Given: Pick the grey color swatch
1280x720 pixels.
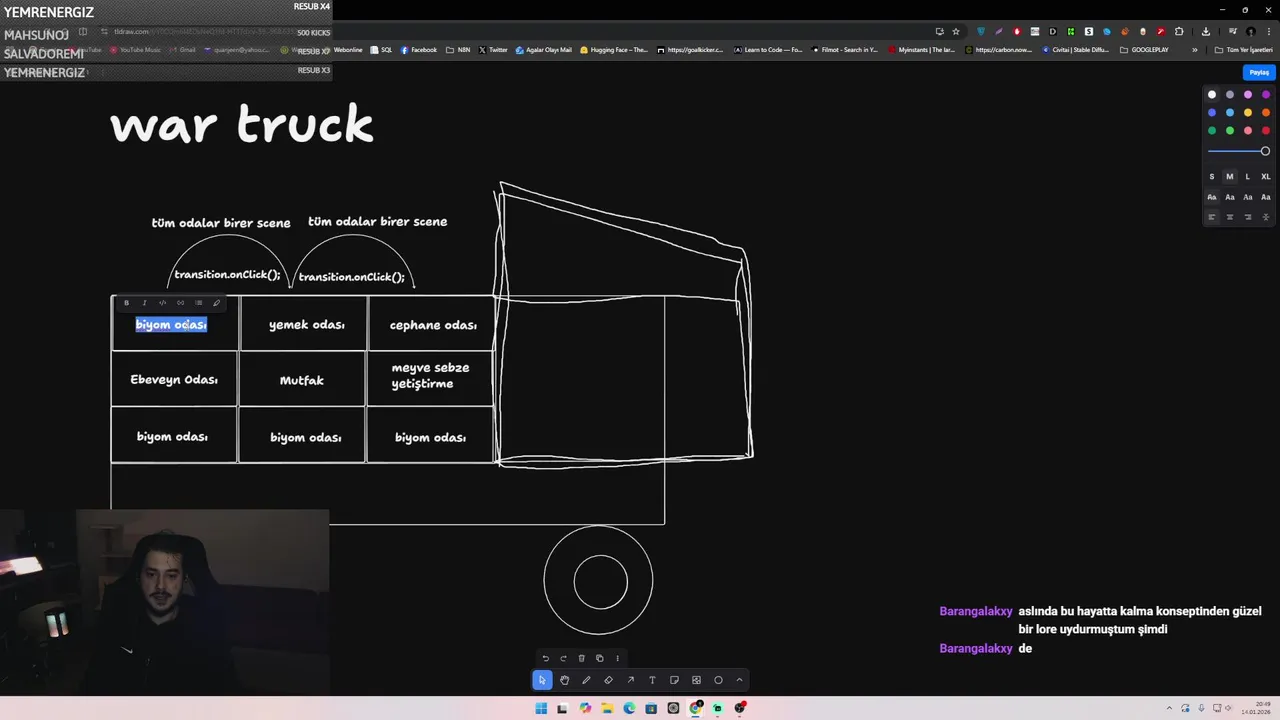Looking at the screenshot, I should tap(1230, 95).
